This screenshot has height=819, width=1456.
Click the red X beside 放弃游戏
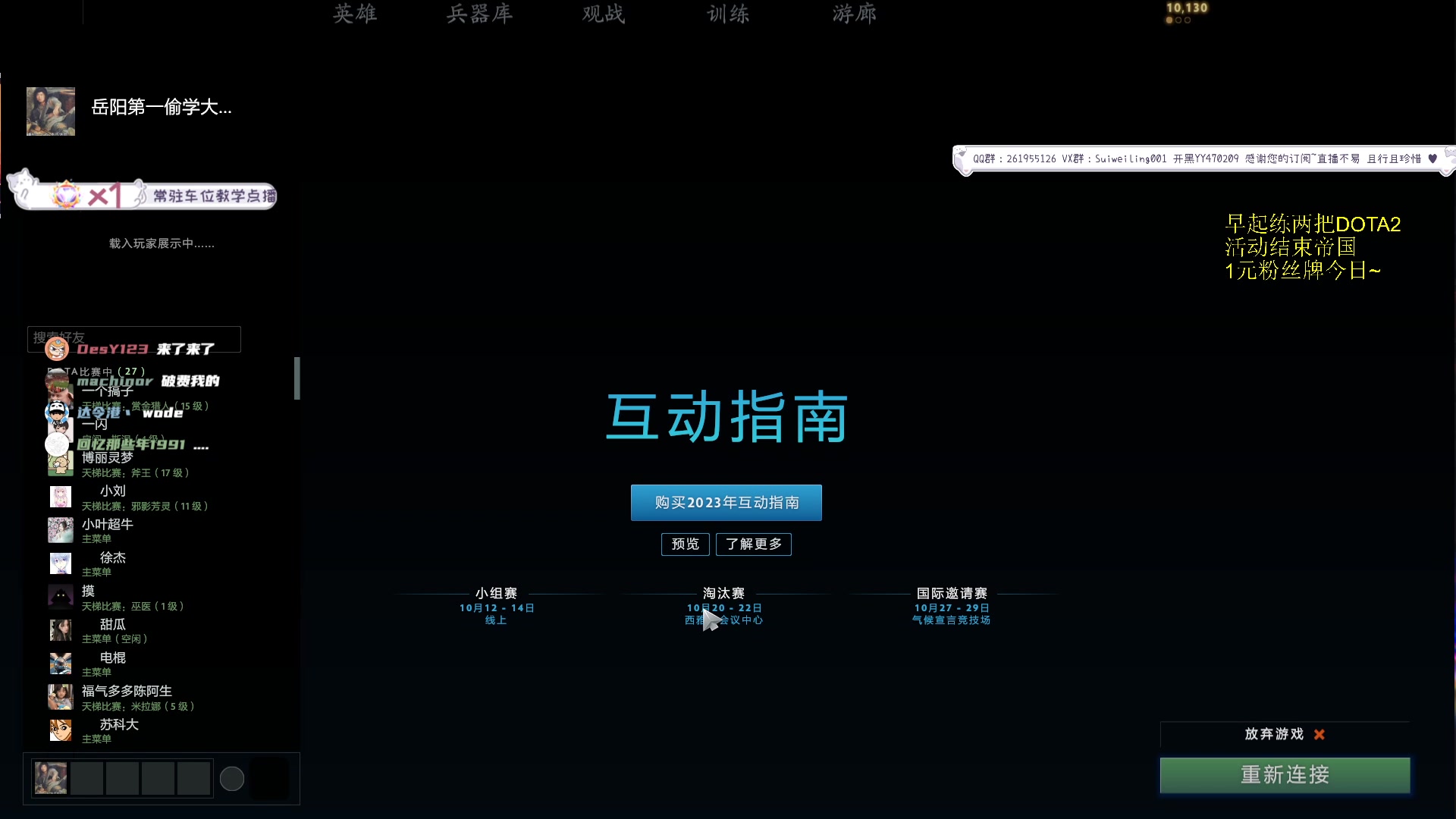(x=1319, y=735)
